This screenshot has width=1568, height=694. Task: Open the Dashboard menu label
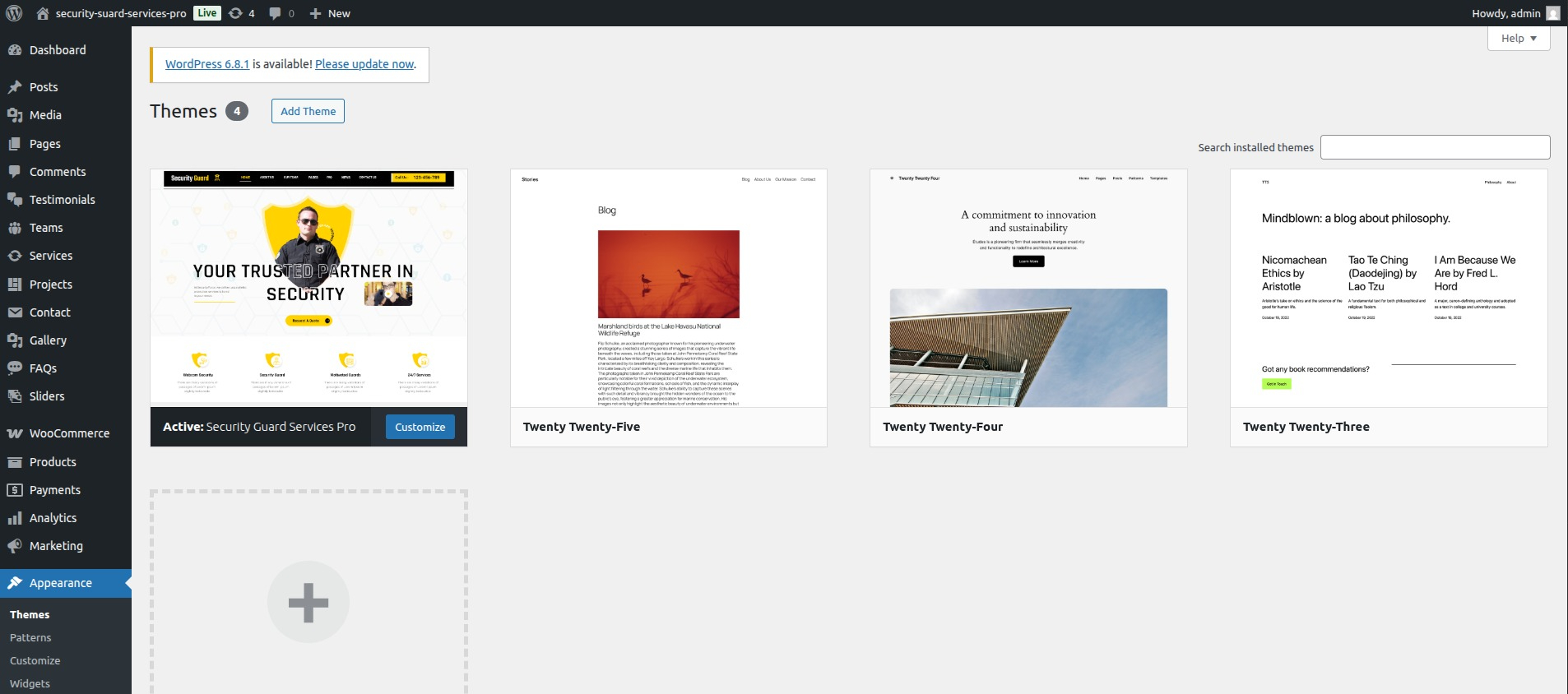(58, 50)
